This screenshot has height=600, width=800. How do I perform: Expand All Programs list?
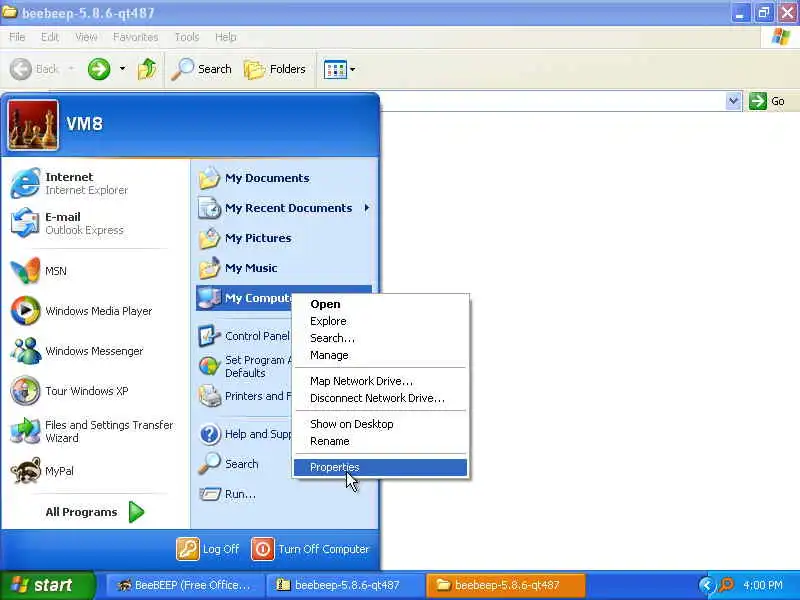[95, 512]
